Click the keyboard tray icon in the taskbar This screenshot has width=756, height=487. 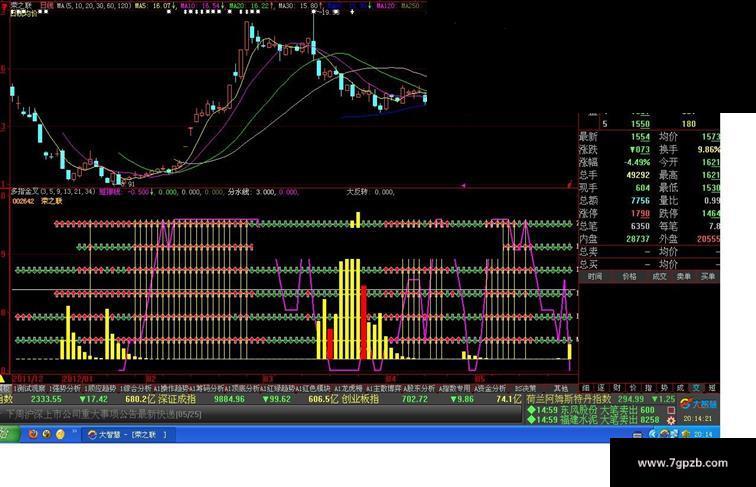[x=637, y=435]
